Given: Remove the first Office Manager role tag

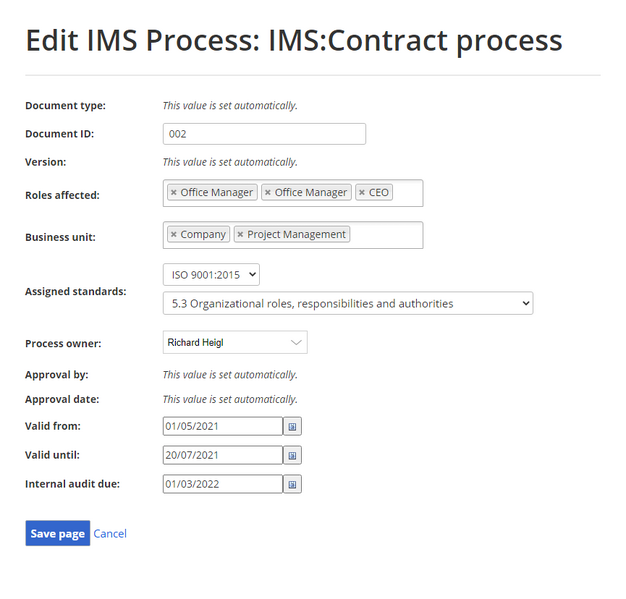Looking at the screenshot, I should (x=174, y=192).
